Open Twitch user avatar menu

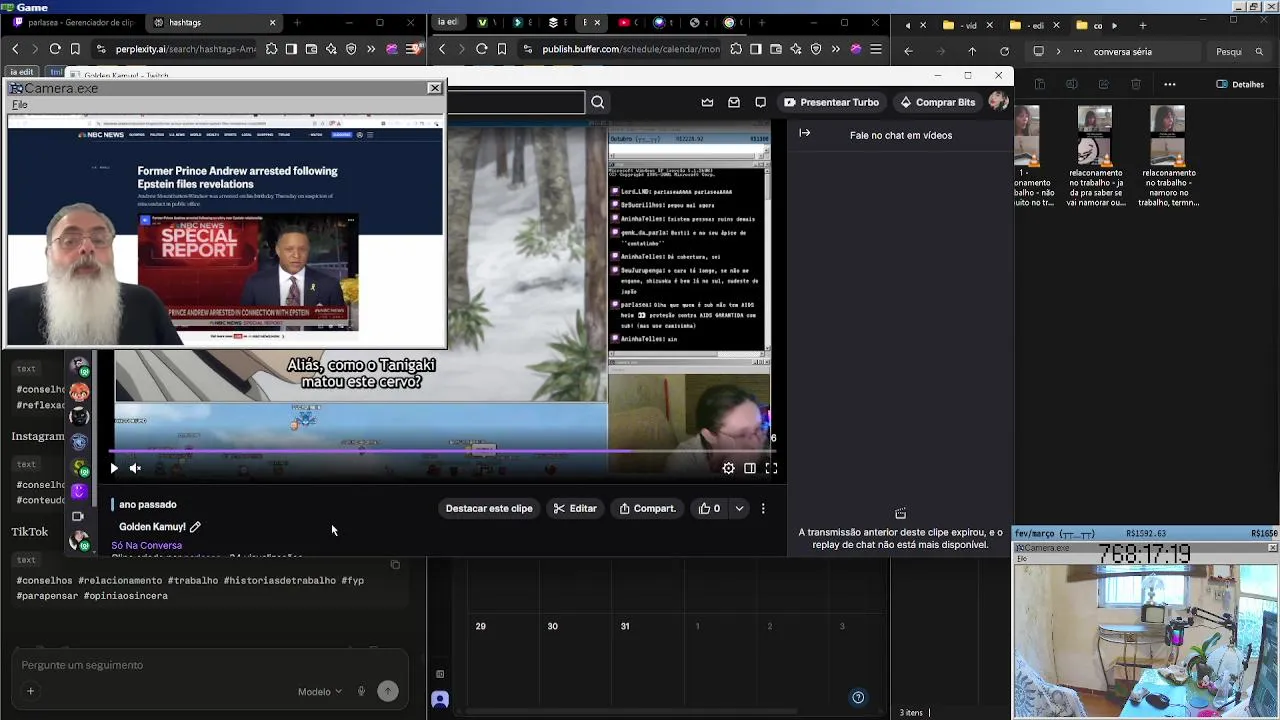point(997,101)
